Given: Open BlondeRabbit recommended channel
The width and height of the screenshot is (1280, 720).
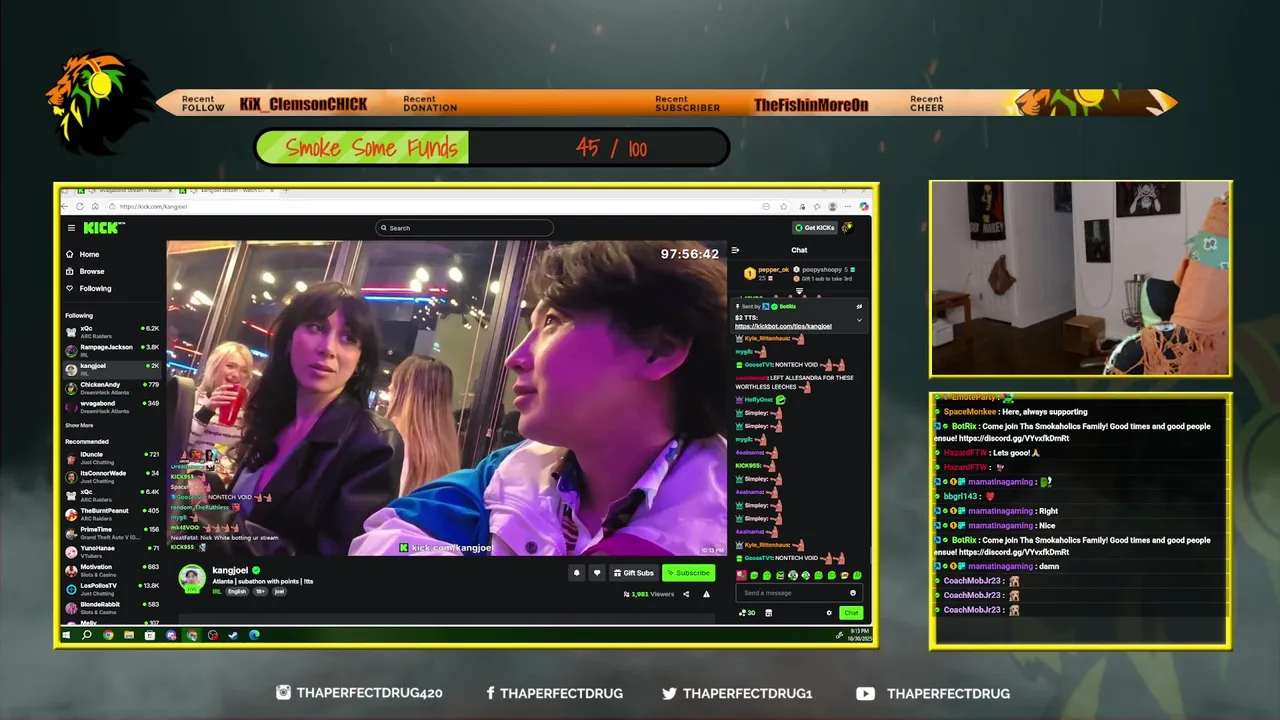Looking at the screenshot, I should 113,607.
